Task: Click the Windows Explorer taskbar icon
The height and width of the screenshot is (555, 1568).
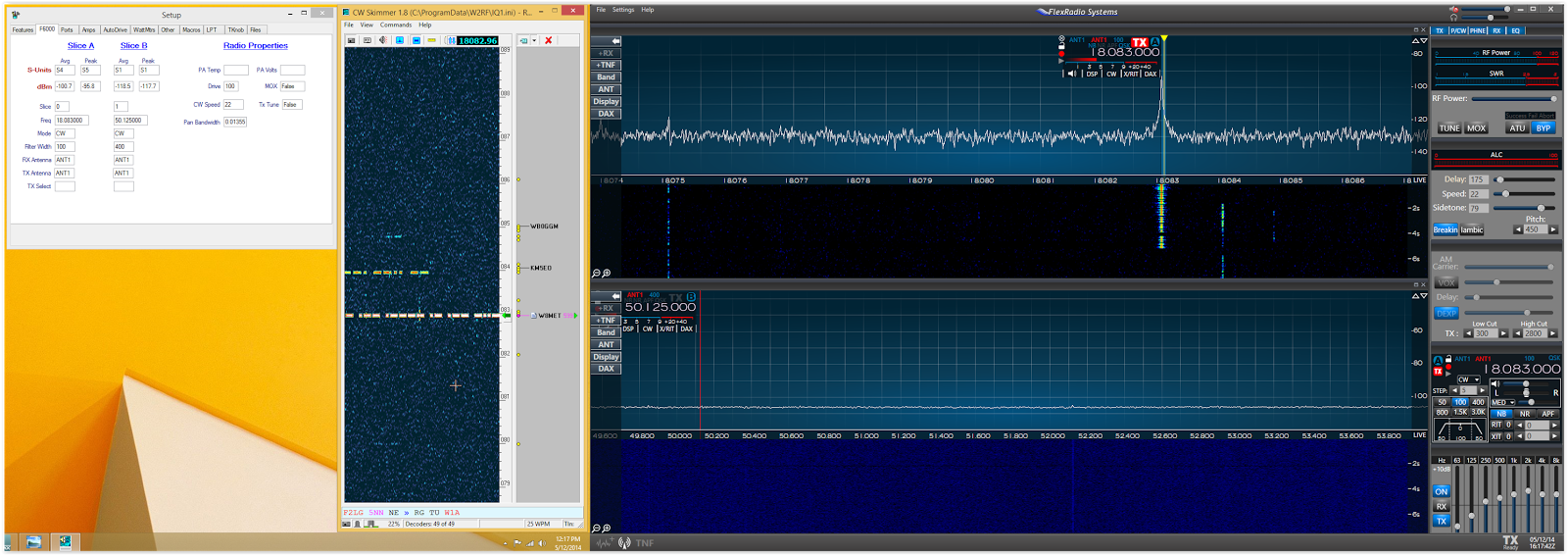Action: point(33,542)
